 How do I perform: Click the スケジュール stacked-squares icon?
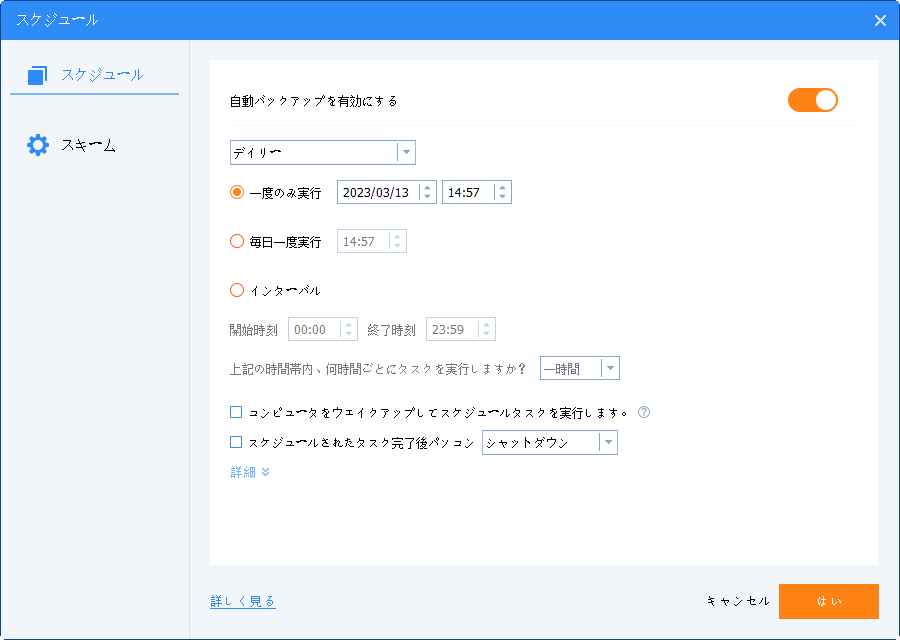pos(37,75)
